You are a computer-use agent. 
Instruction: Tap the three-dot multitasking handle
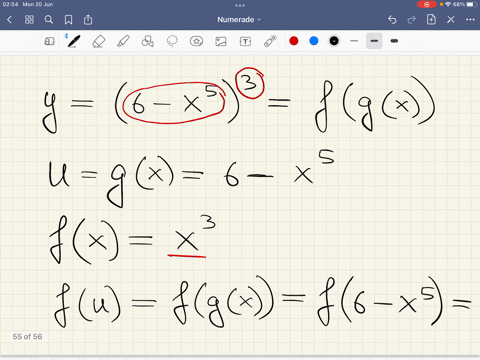[240, 5]
